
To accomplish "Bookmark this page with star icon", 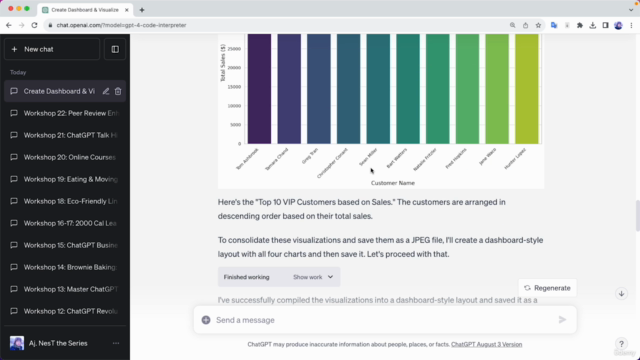I will point(538,25).
